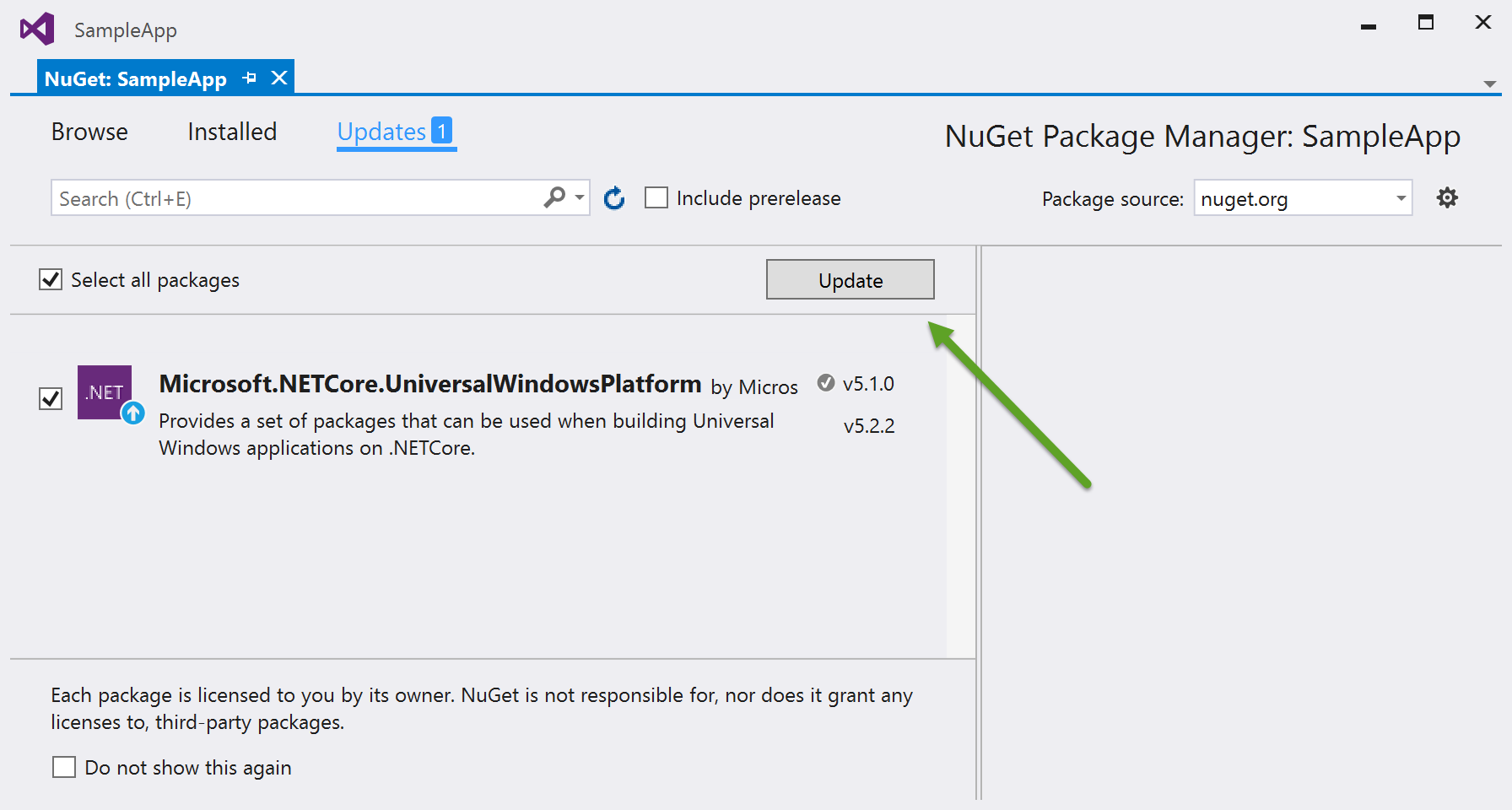Click the 'by Micros' author text
Viewport: 1512px width, 810px height.
tap(754, 387)
